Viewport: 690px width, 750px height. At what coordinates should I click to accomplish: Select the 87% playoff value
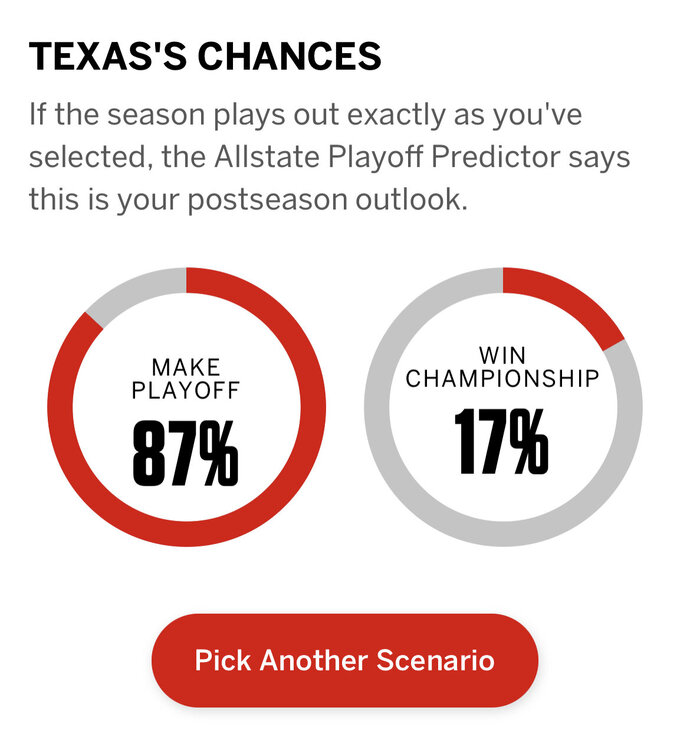click(x=186, y=452)
